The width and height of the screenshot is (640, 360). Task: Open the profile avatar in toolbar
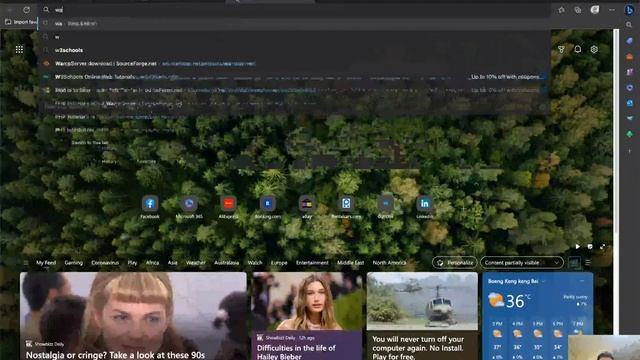[x=595, y=10]
